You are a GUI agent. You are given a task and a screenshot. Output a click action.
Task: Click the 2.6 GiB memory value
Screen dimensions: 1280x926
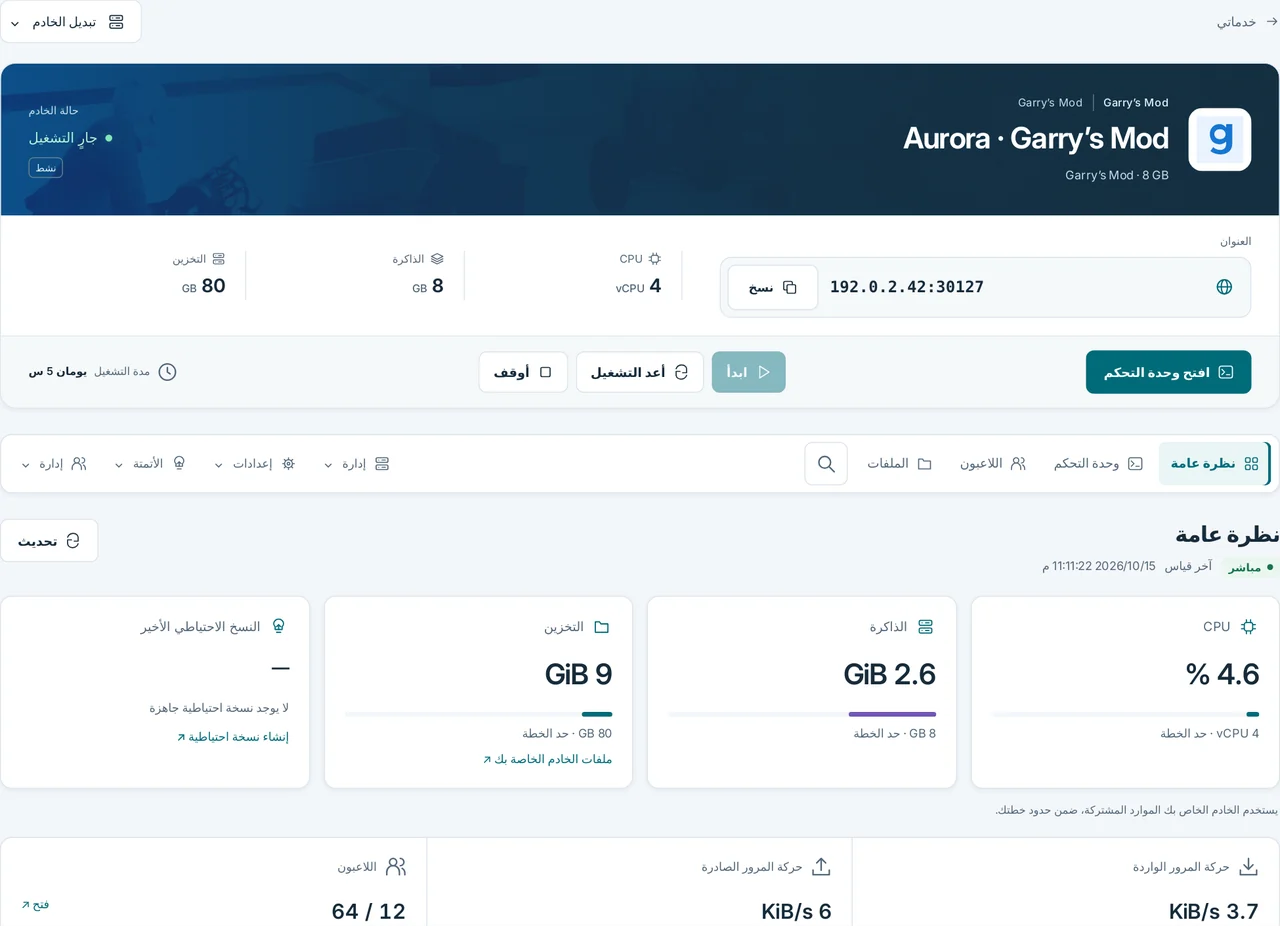pyautogui.click(x=890, y=674)
